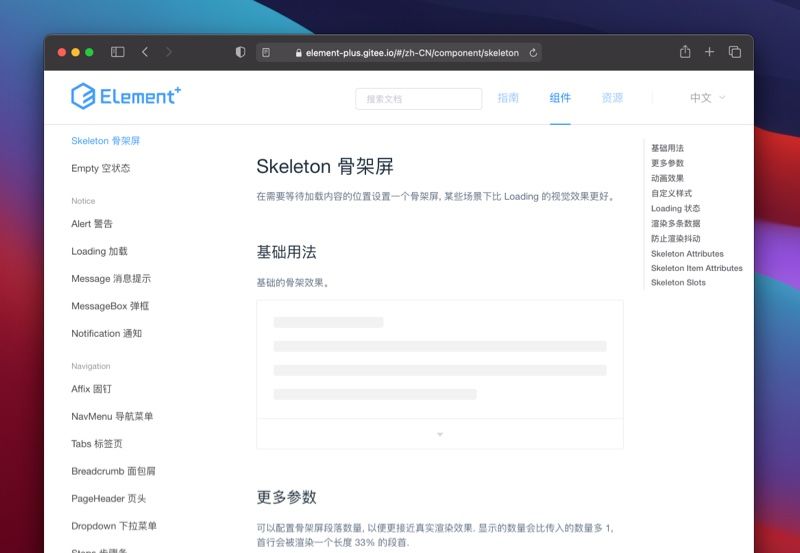Click the 更多参数 section heading
The width and height of the screenshot is (800, 553).
tap(286, 497)
